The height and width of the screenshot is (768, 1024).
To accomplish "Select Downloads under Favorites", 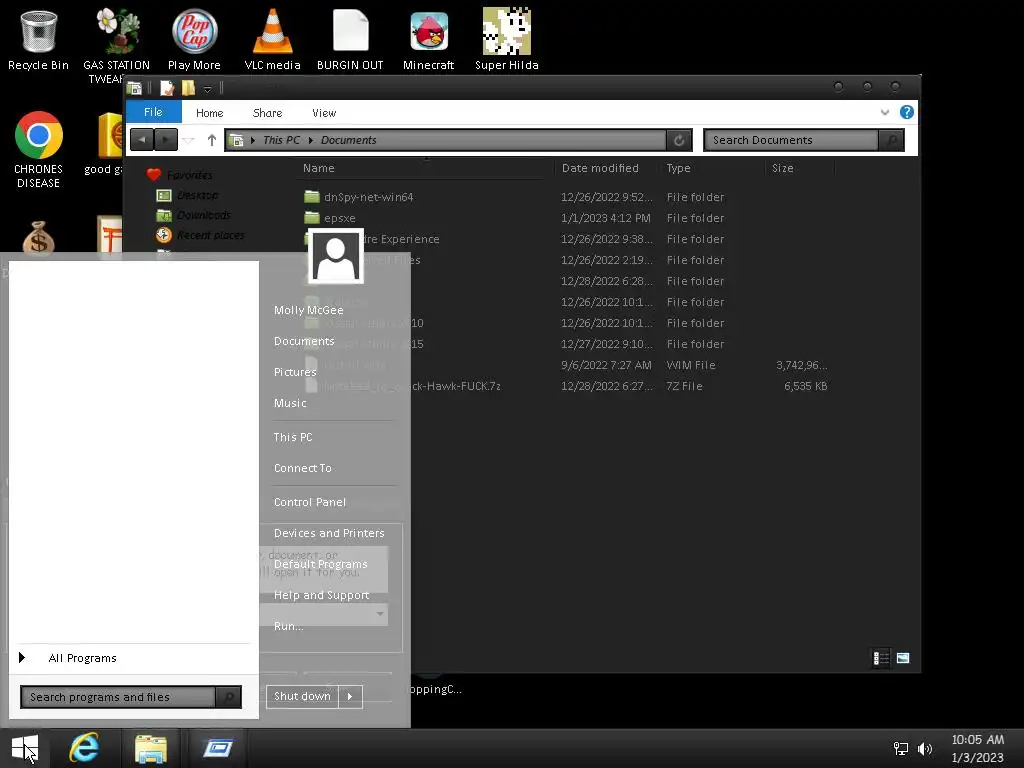I will [x=193, y=215].
